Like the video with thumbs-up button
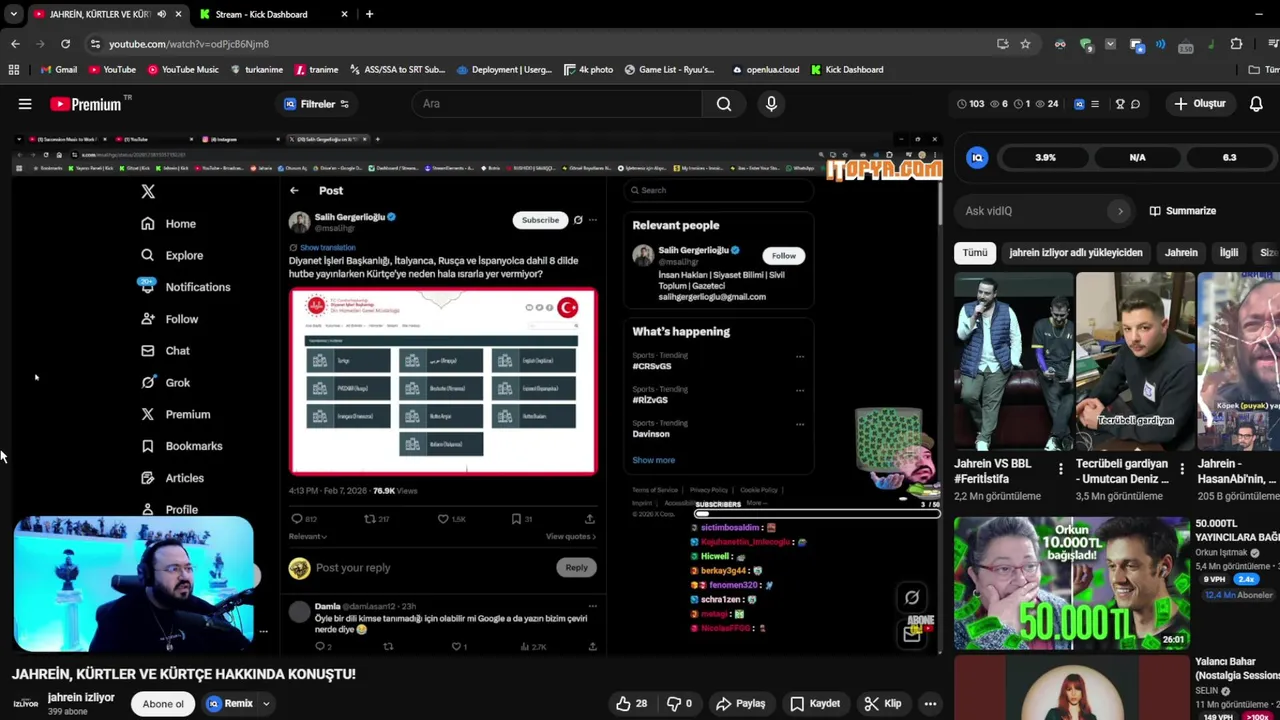Screen dimensions: 1280x720 (632, 704)
